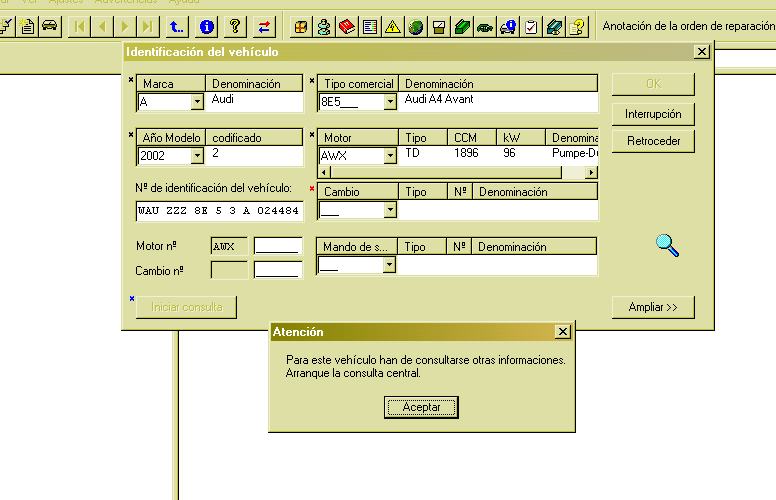Go to last record arrow button
776x500 pixels.
coord(147,26)
